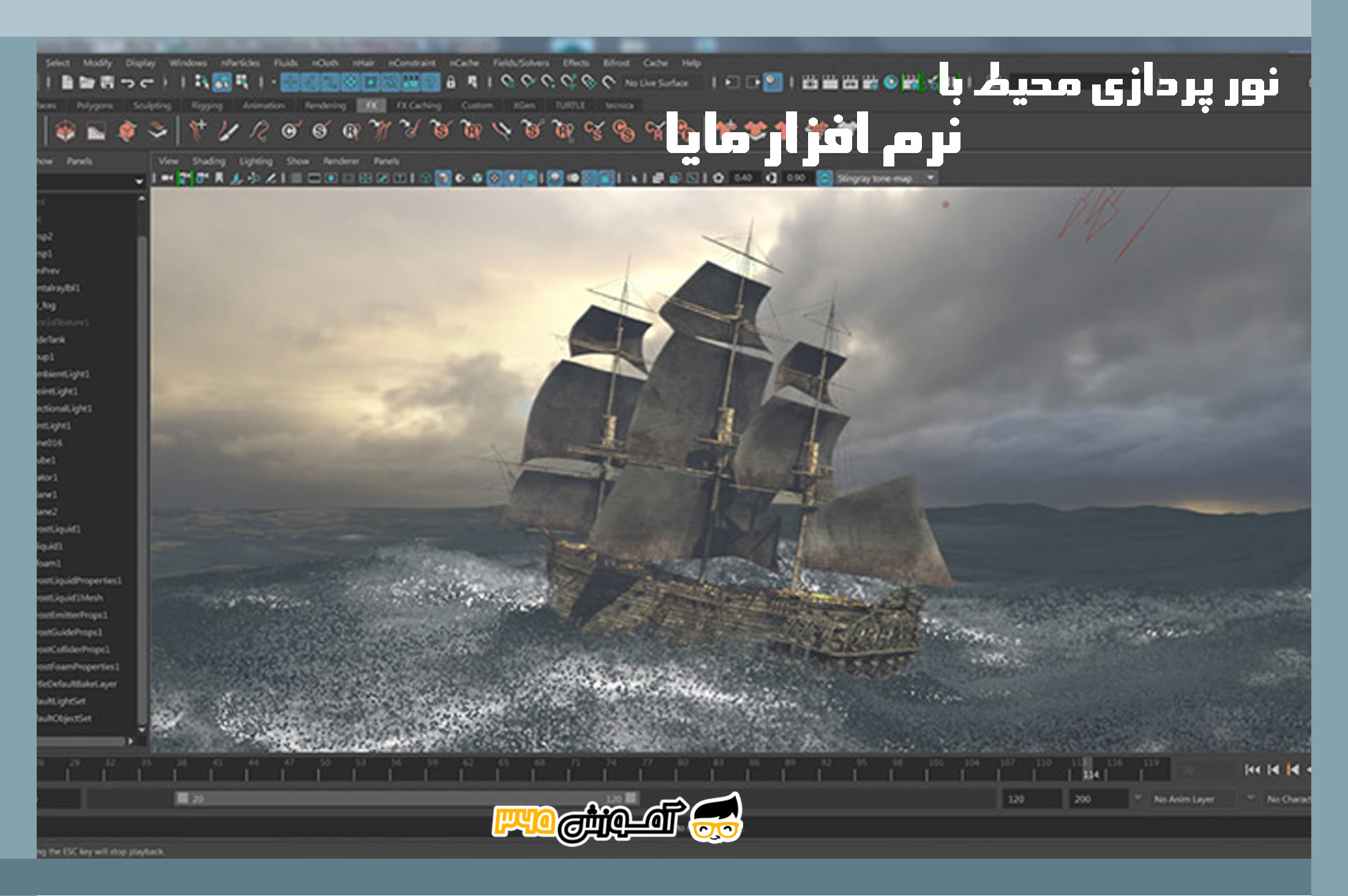The height and width of the screenshot is (896, 1348).
Task: Click the Grease Pencil icon in panel toolbar
Action: 270,178
